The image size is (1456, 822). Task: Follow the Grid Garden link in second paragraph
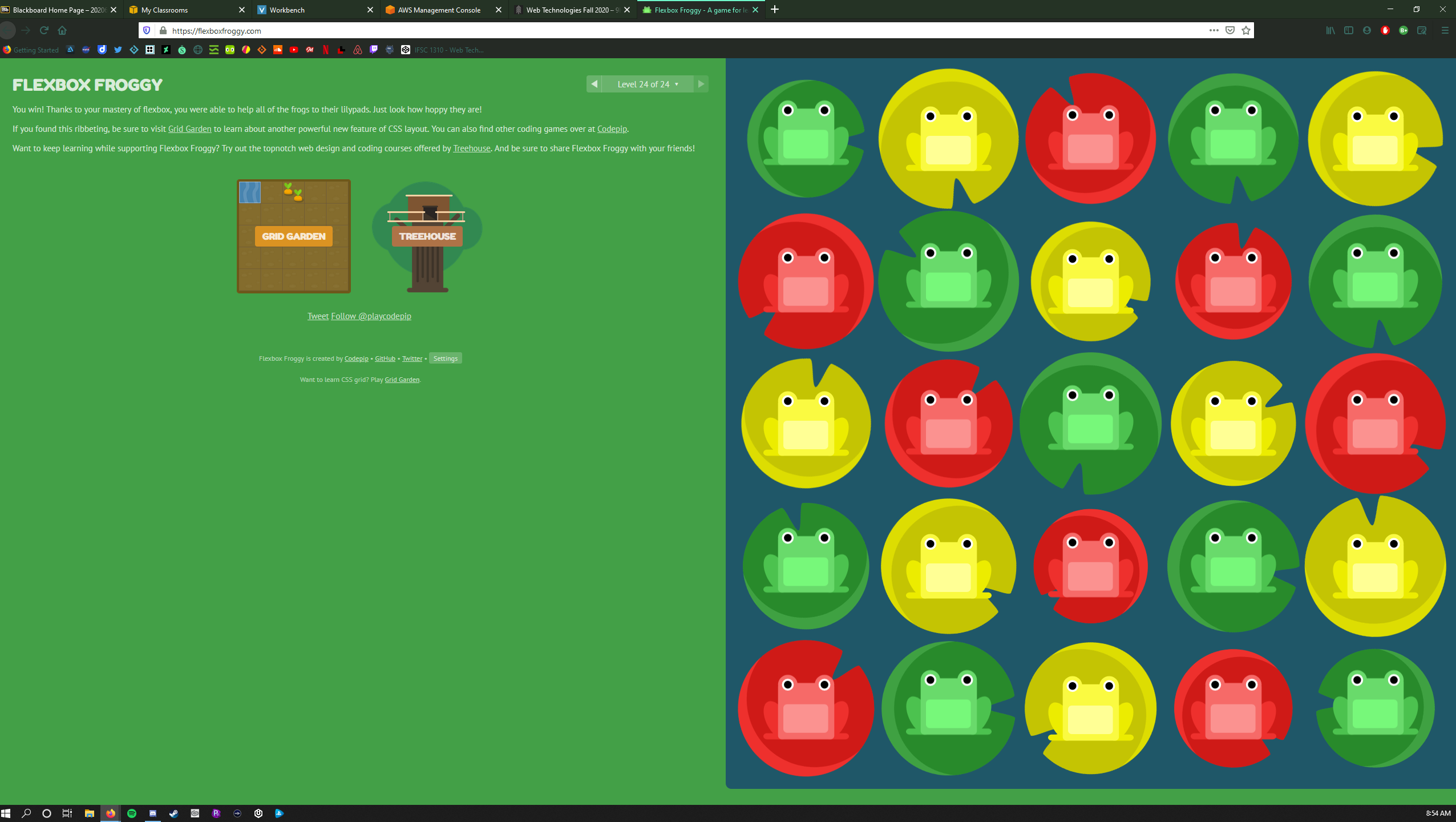coord(189,129)
